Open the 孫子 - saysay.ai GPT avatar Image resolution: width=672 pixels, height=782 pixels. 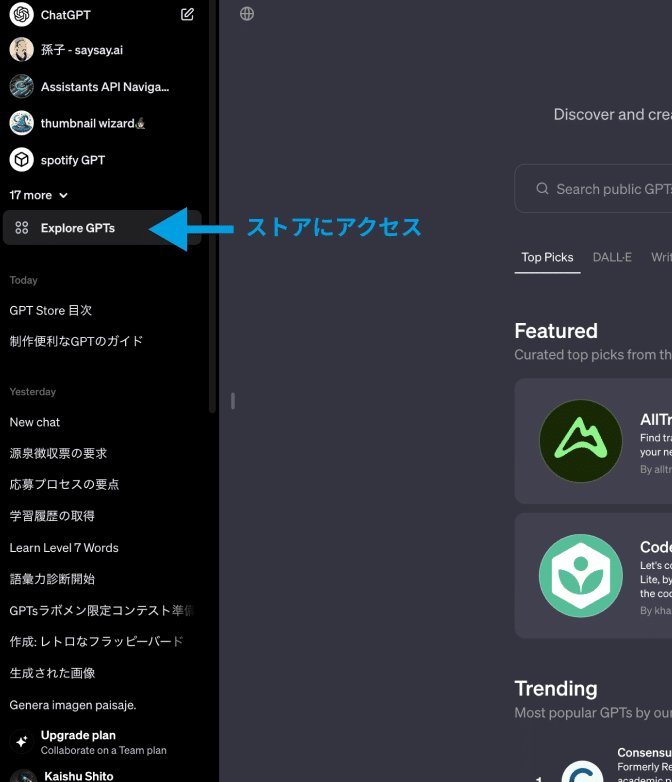pos(22,50)
